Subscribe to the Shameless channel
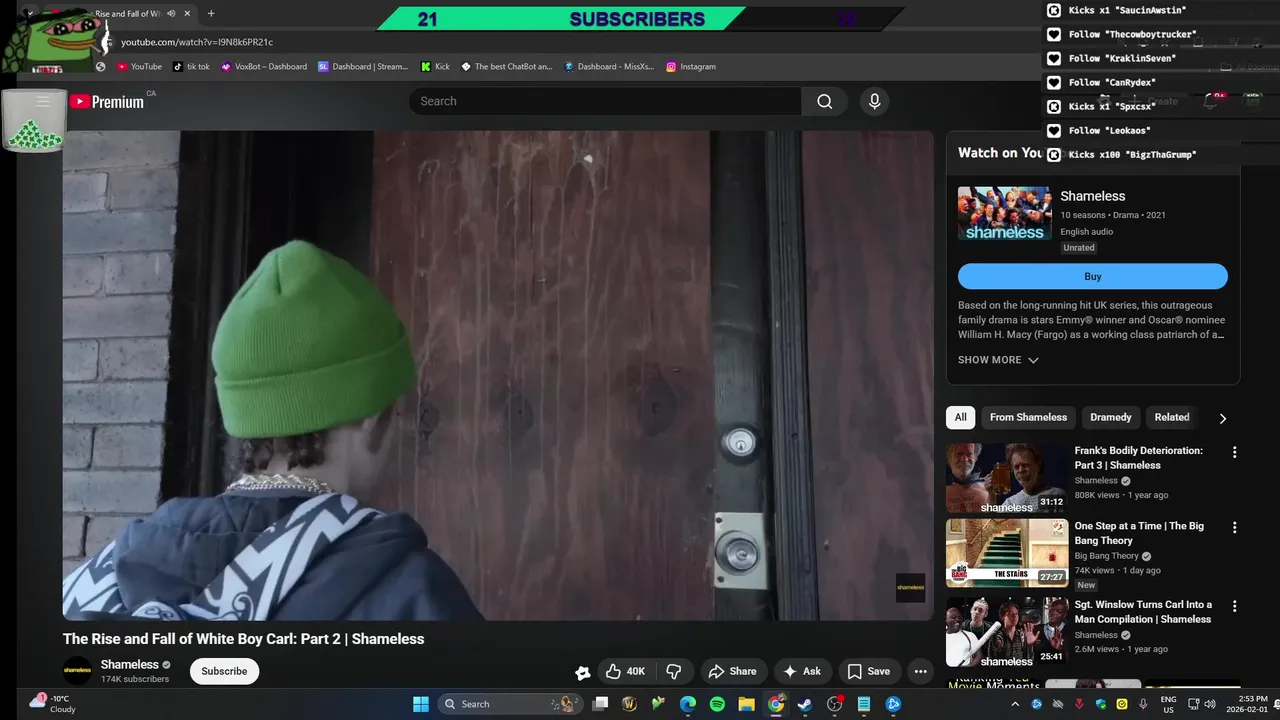1280x720 pixels. [224, 671]
